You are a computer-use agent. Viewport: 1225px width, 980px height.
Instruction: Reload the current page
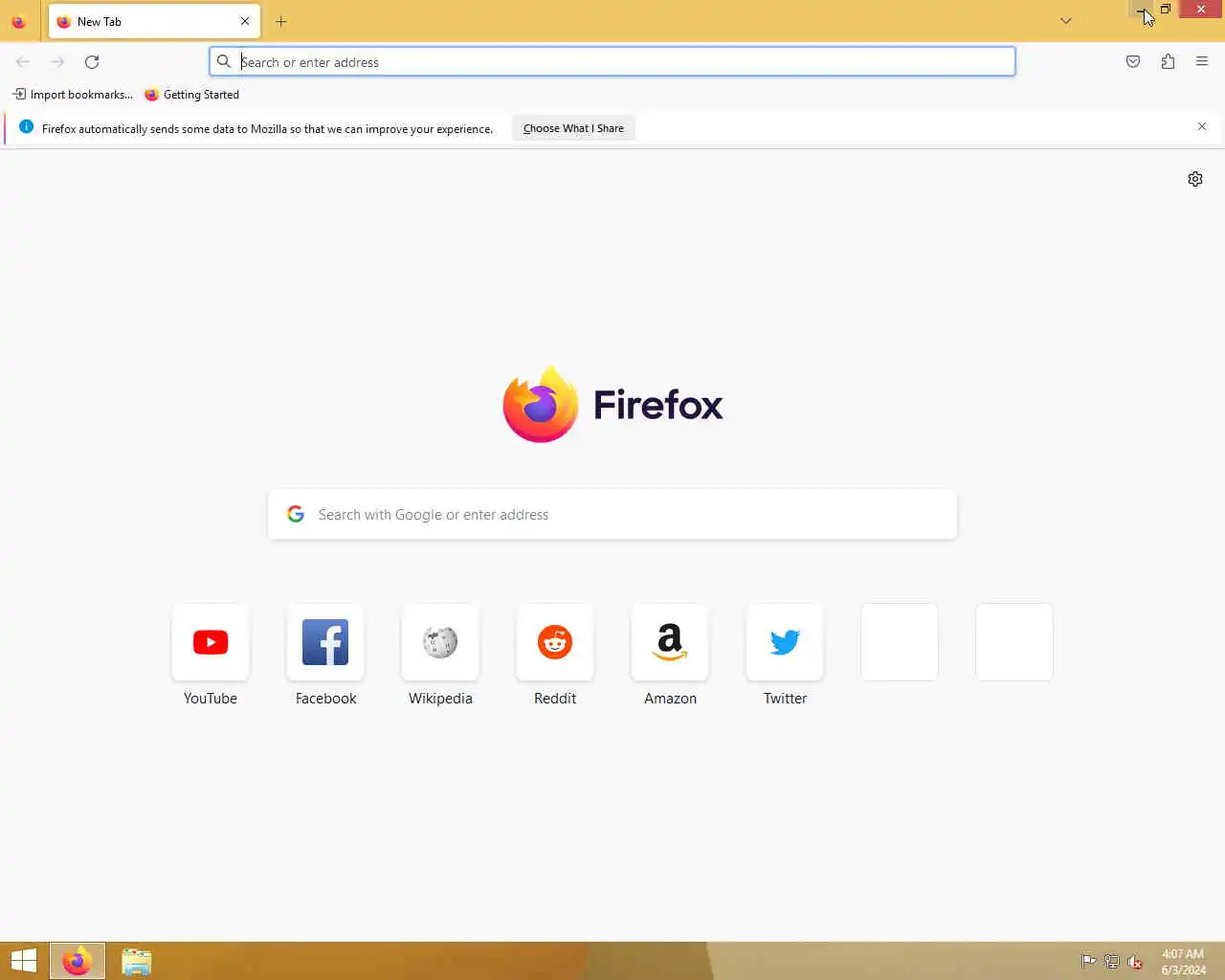pyautogui.click(x=92, y=61)
